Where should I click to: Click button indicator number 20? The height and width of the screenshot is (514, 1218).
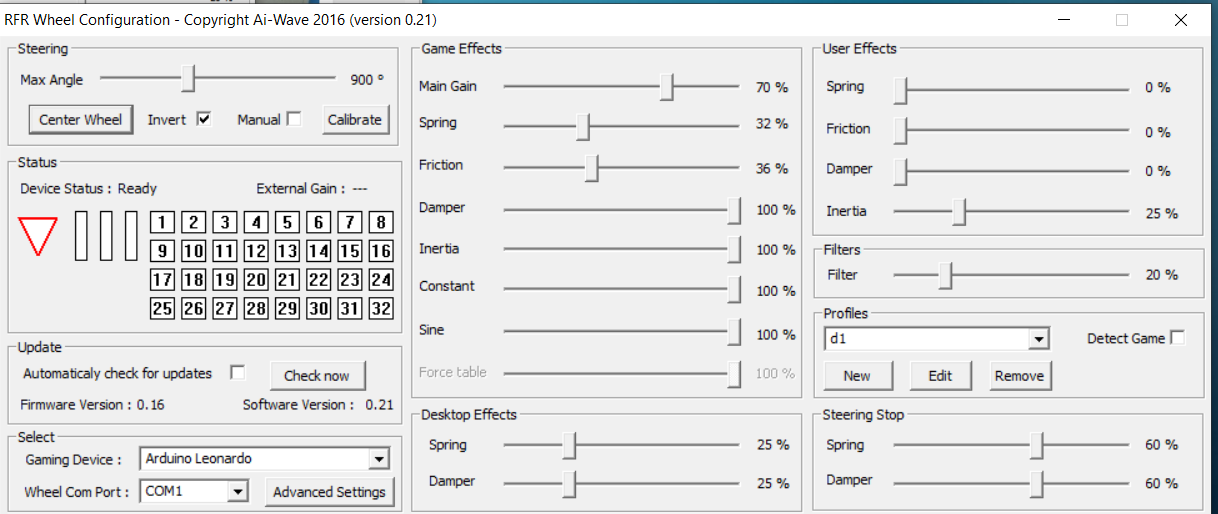tap(256, 280)
